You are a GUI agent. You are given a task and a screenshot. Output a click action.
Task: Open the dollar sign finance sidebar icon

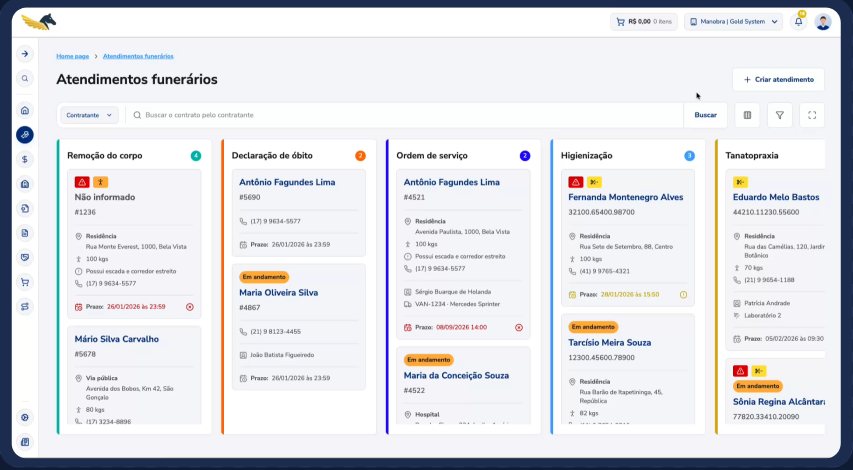tap(24, 159)
